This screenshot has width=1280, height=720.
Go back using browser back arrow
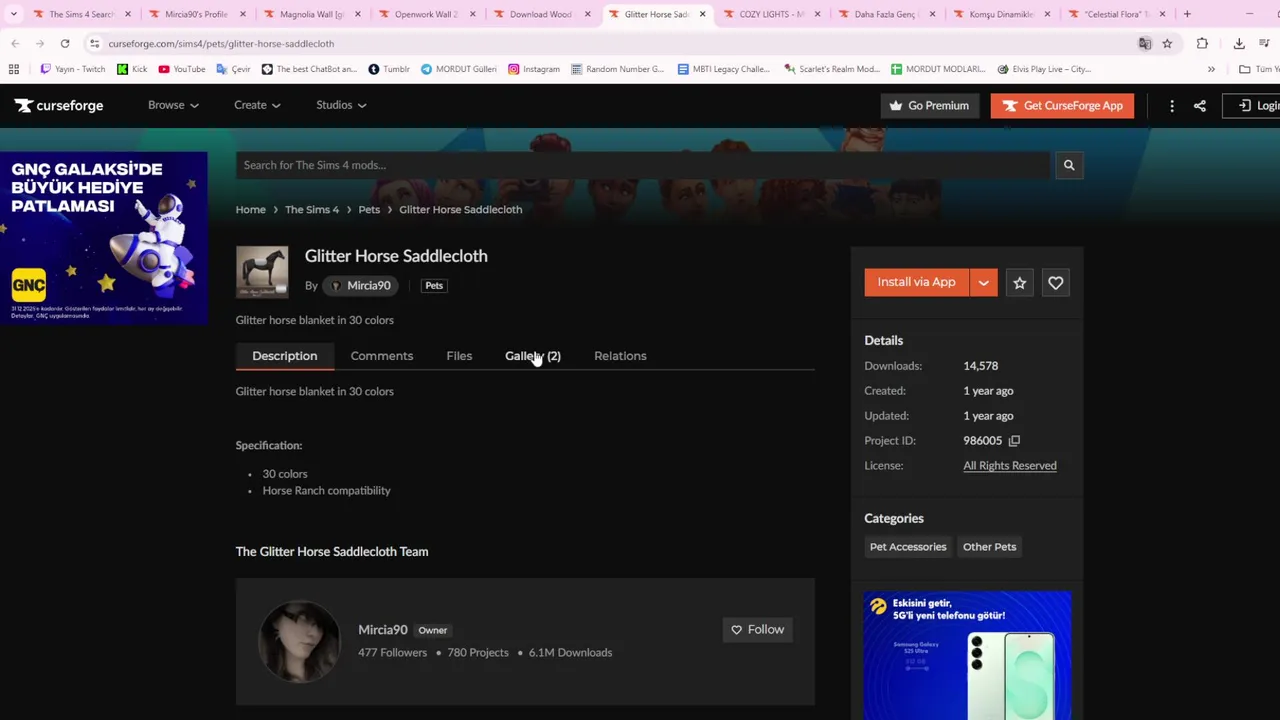[x=15, y=44]
